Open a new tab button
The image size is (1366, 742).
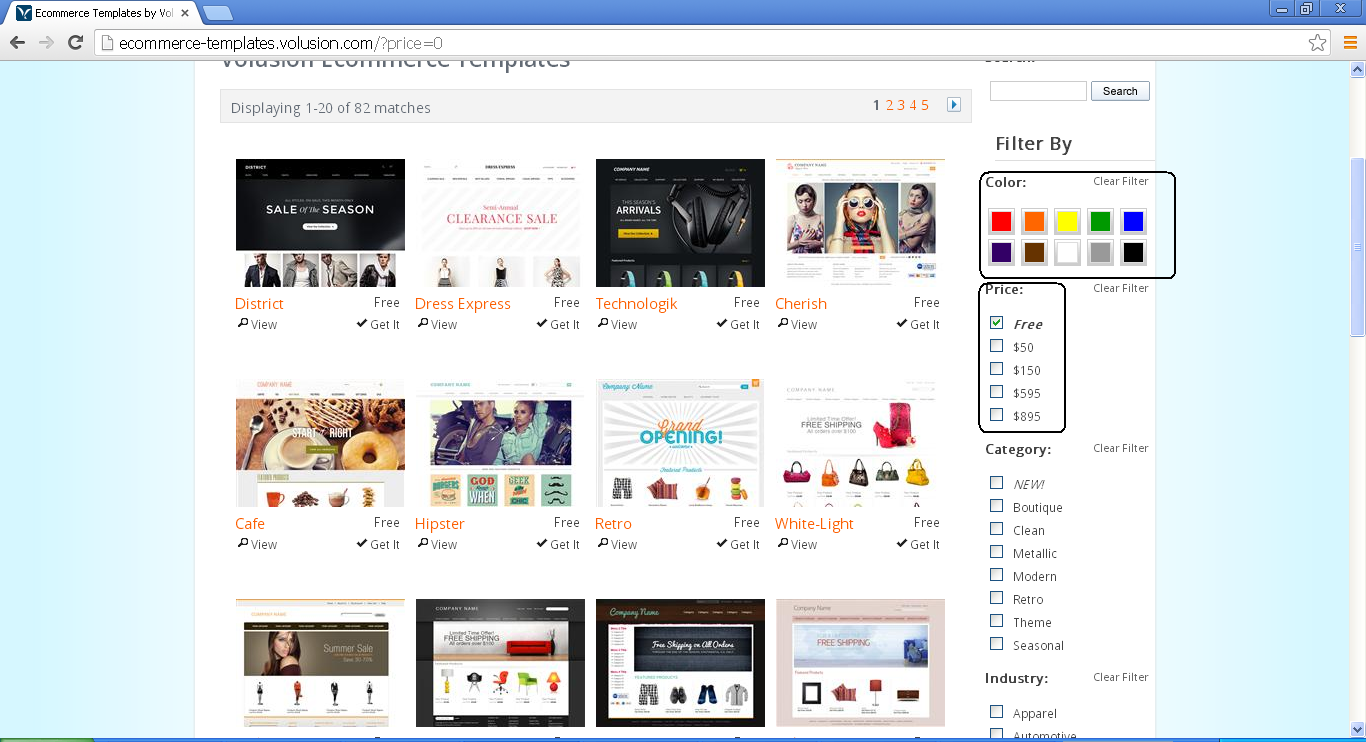pyautogui.click(x=218, y=13)
